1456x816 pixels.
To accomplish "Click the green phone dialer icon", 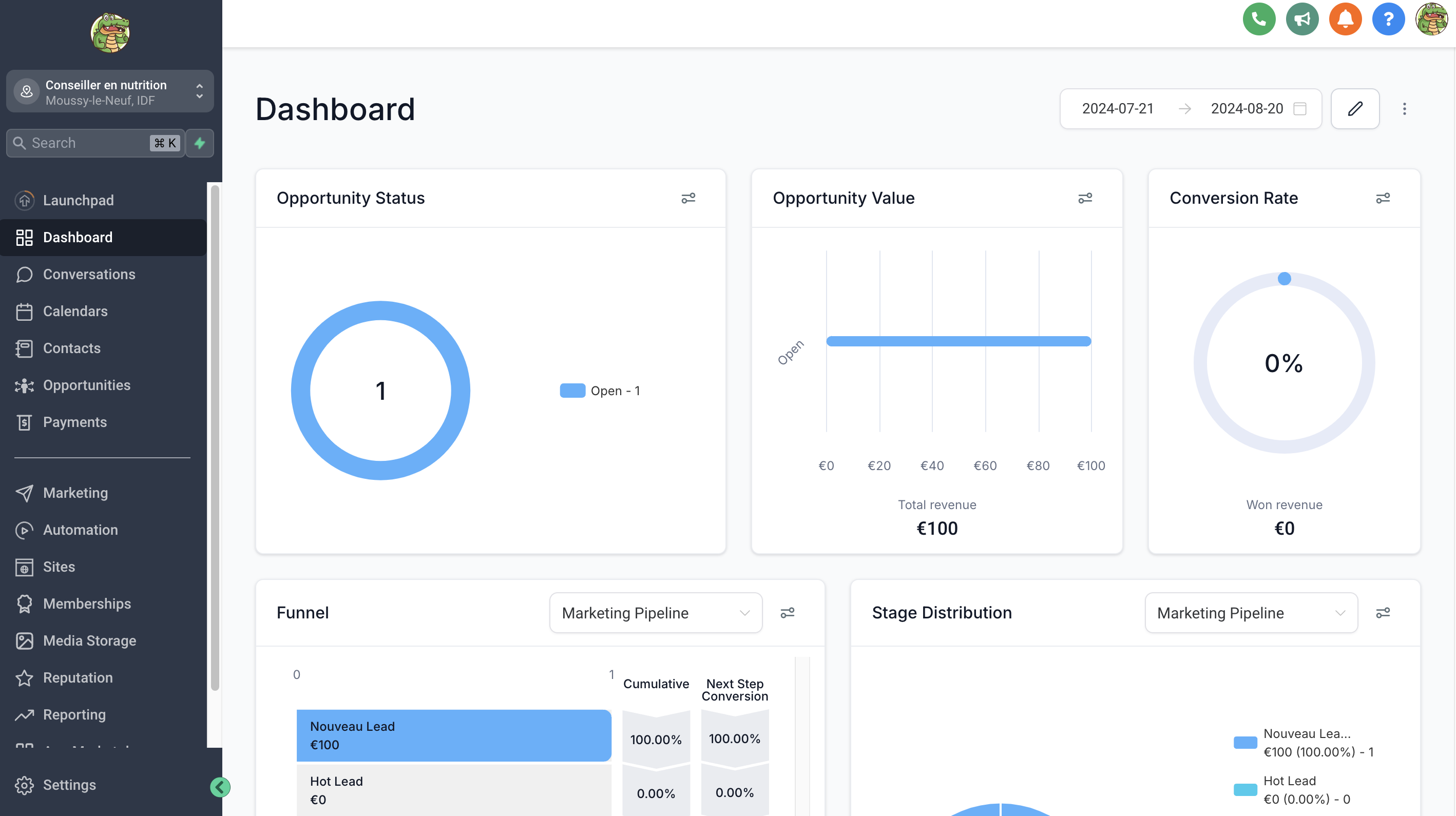I will click(x=1259, y=19).
